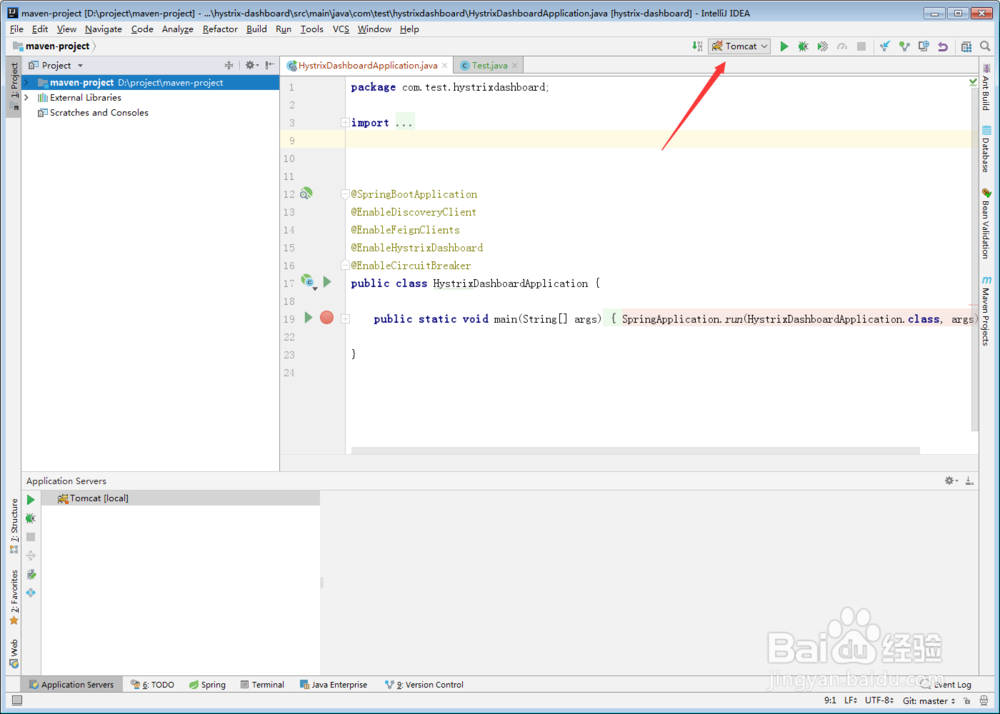Screen dimensions: 1000x714
Task: Open Application Servers panel settings gear
Action: pos(950,481)
